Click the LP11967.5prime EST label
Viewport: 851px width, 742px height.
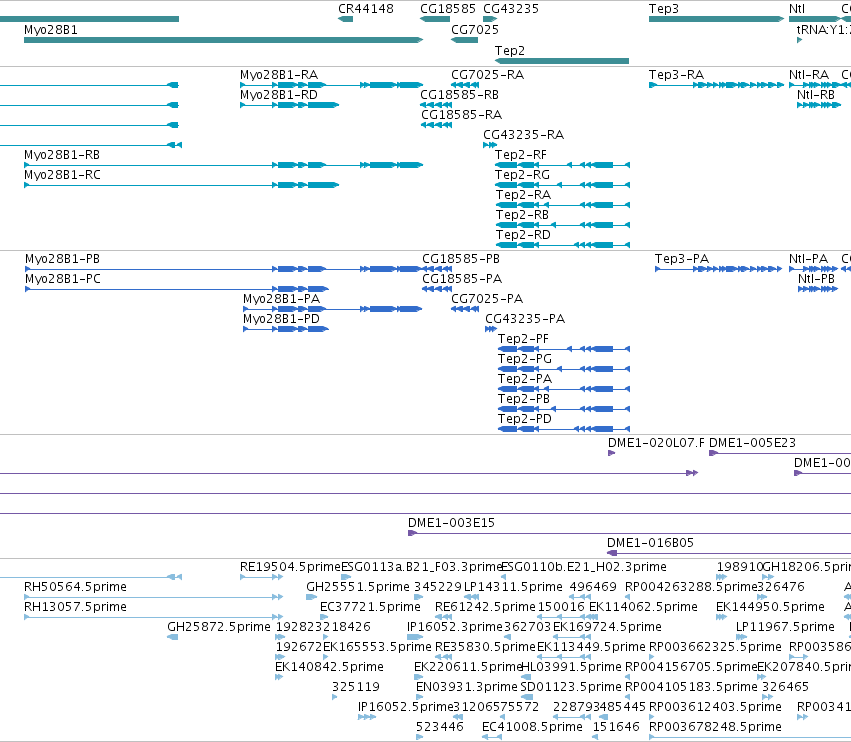pos(785,626)
